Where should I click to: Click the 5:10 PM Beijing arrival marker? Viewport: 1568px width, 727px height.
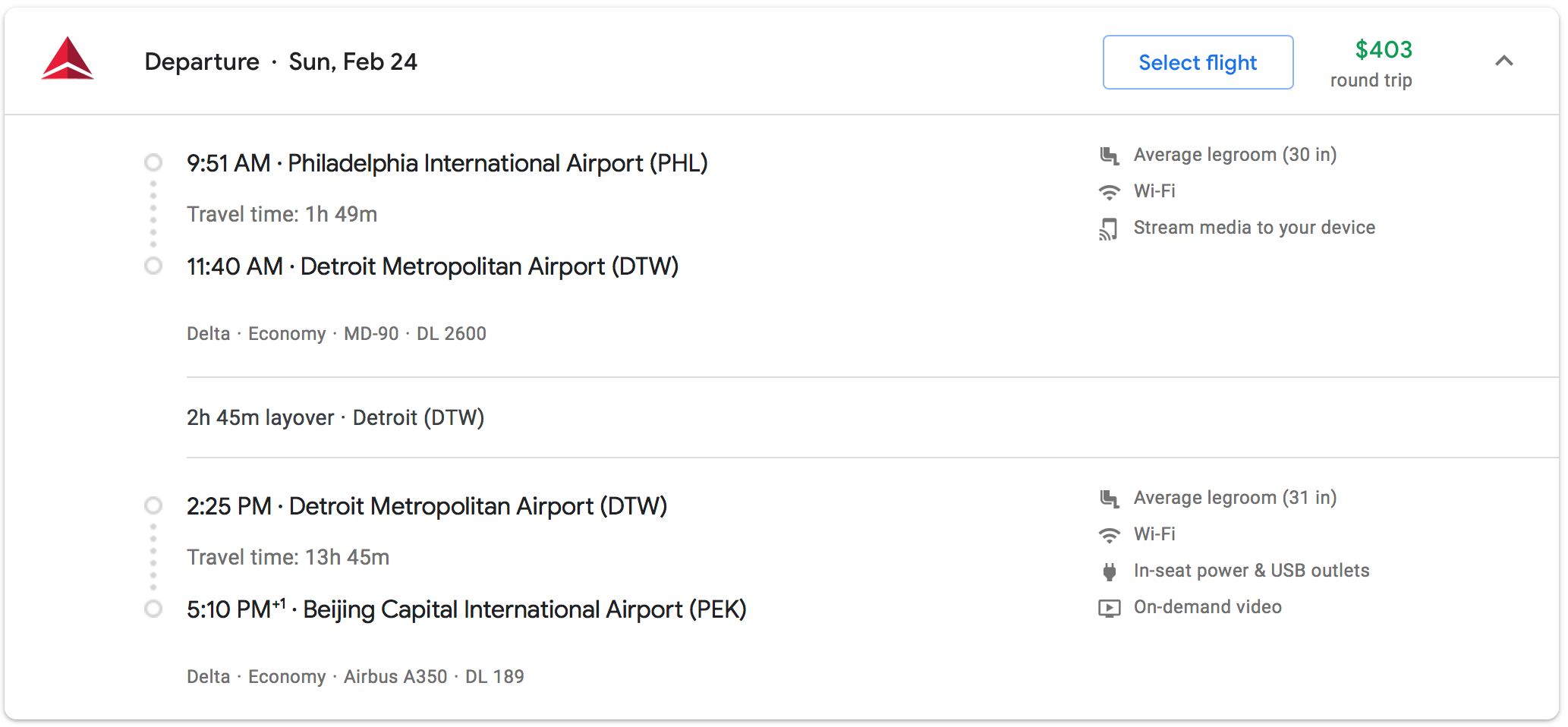pyautogui.click(x=153, y=609)
